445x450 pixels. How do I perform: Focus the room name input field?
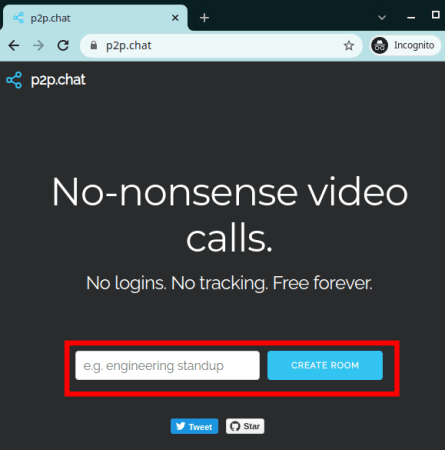point(167,365)
